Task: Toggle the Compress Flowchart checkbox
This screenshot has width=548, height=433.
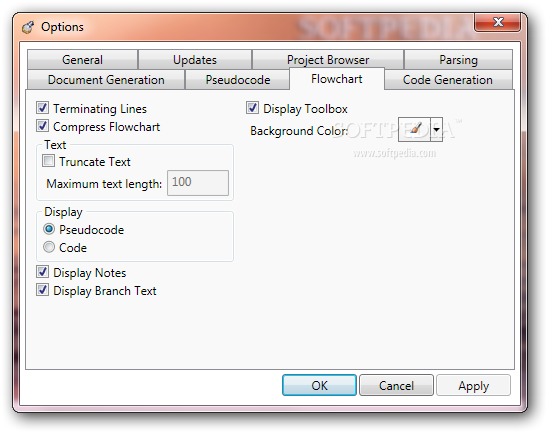Action: [x=43, y=126]
